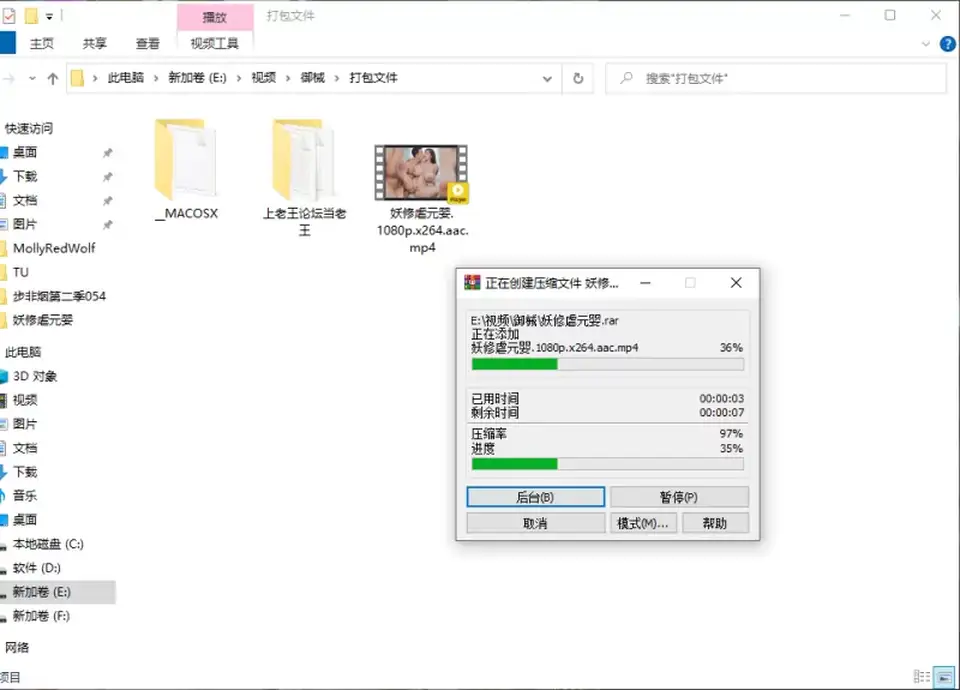Screen dimensions: 960x690
Task: Expand chevron after 视频 in path
Action: (x=288, y=78)
